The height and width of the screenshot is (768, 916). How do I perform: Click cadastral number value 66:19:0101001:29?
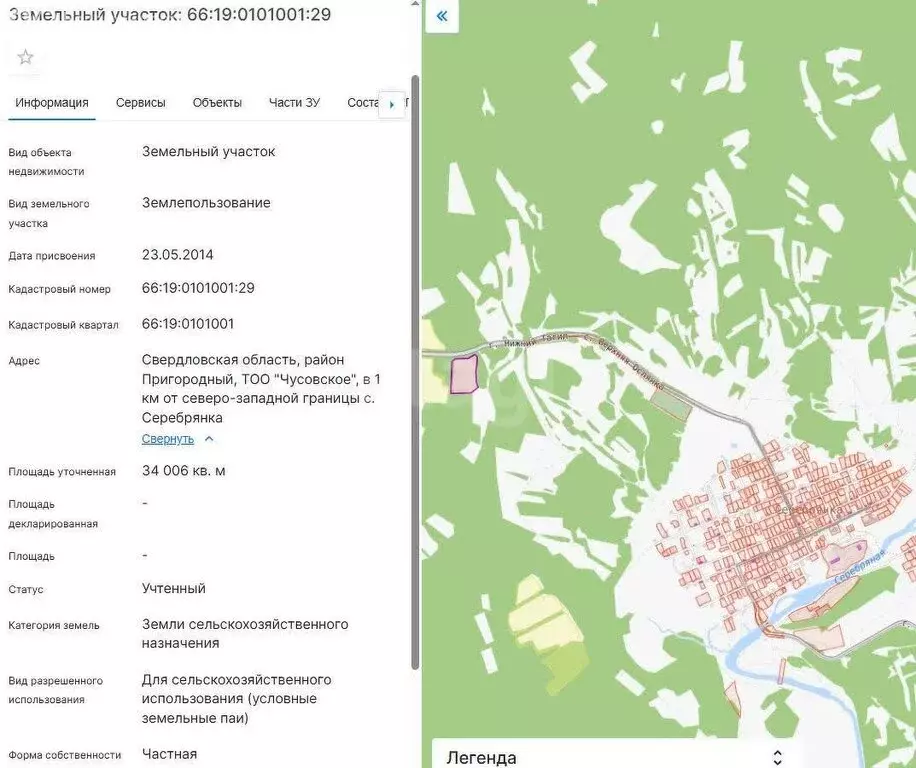[198, 288]
